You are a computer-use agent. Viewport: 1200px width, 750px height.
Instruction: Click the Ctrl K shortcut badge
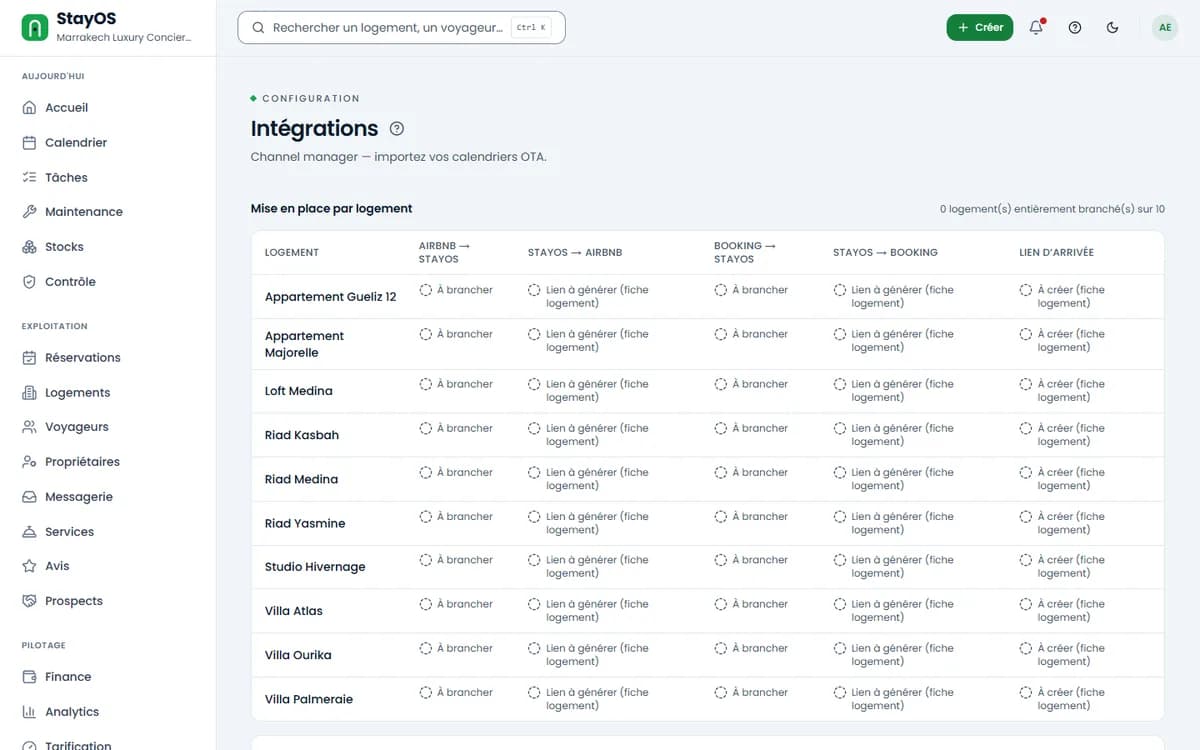coord(530,28)
